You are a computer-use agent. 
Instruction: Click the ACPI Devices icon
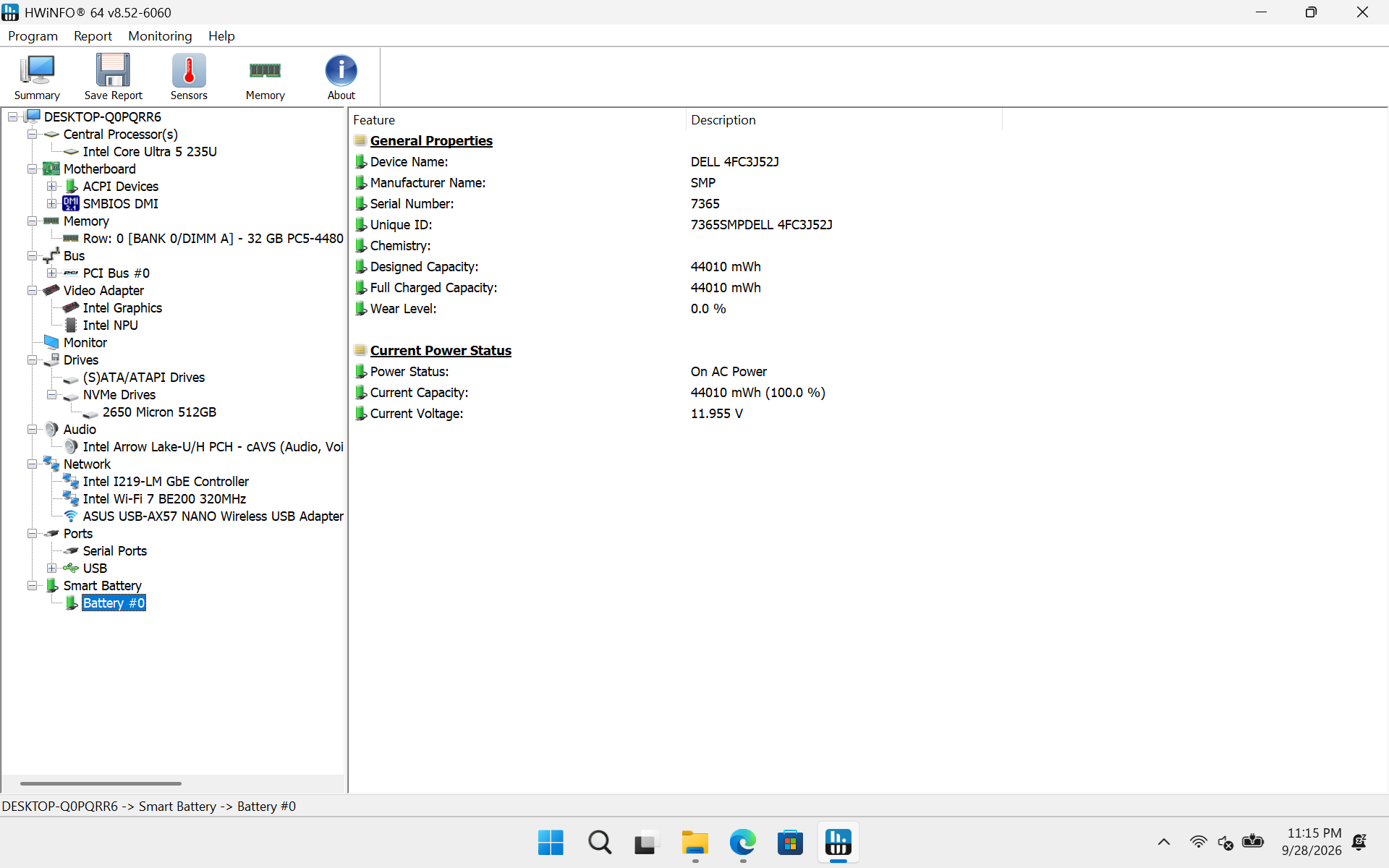tap(71, 186)
